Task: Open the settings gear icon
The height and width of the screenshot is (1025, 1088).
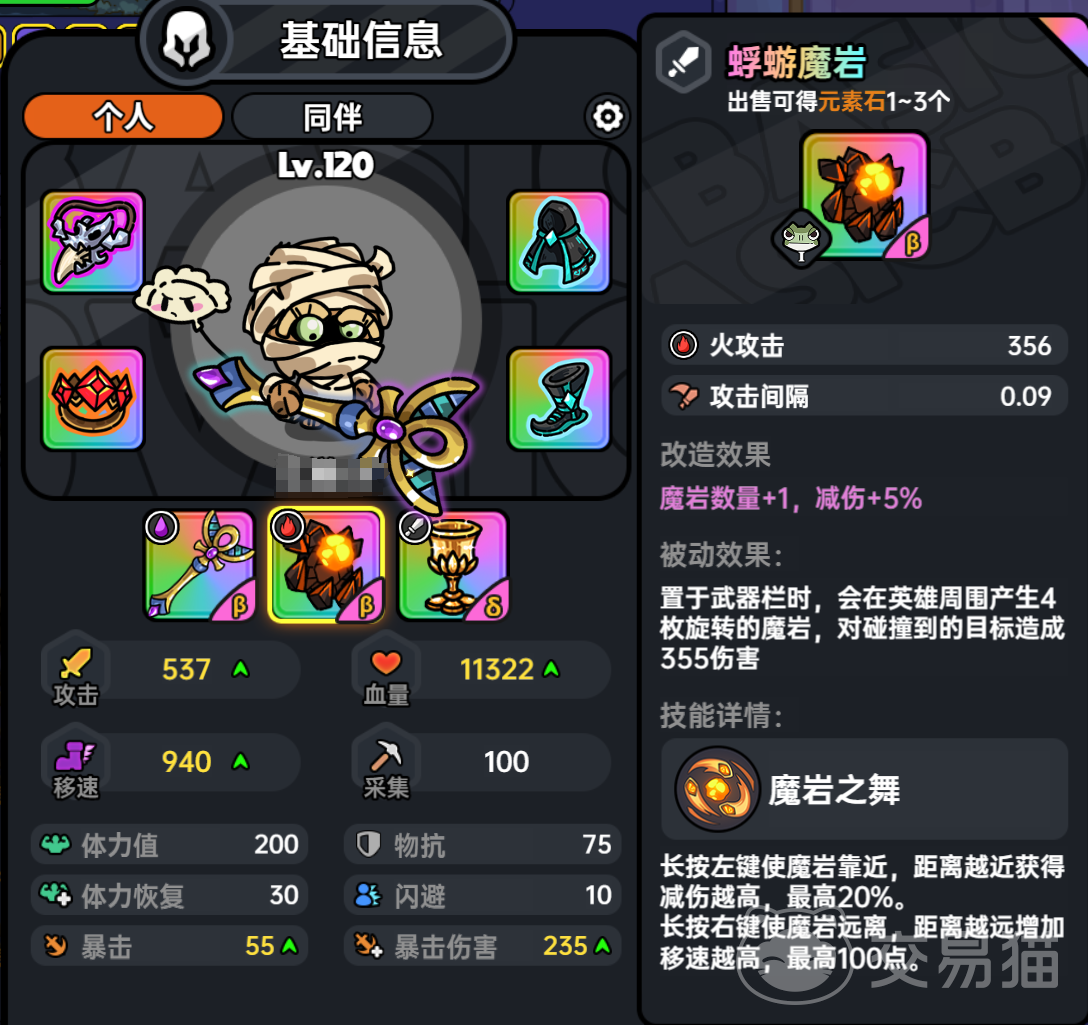Action: point(607,117)
